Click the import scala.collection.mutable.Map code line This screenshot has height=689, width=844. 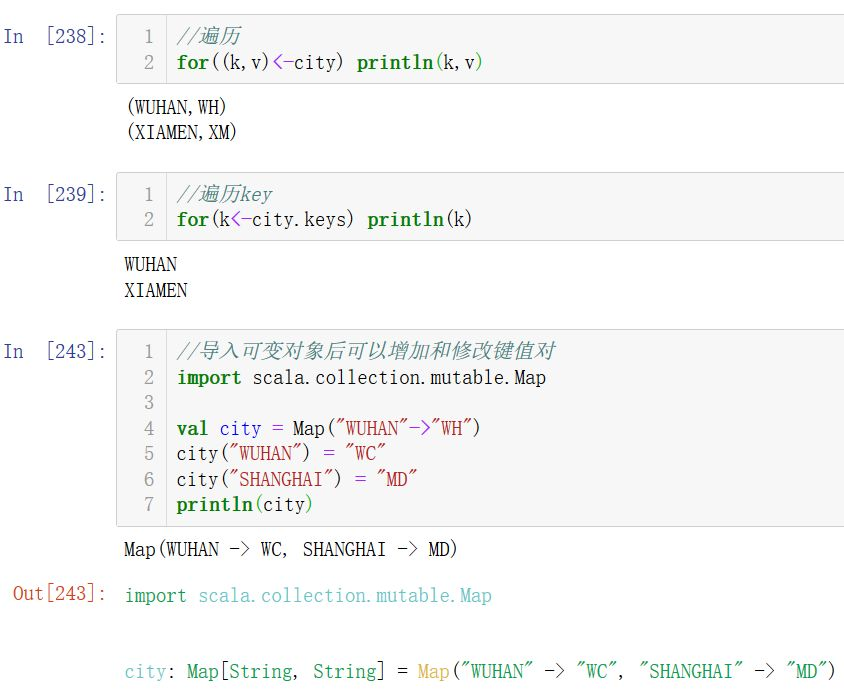pos(361,377)
